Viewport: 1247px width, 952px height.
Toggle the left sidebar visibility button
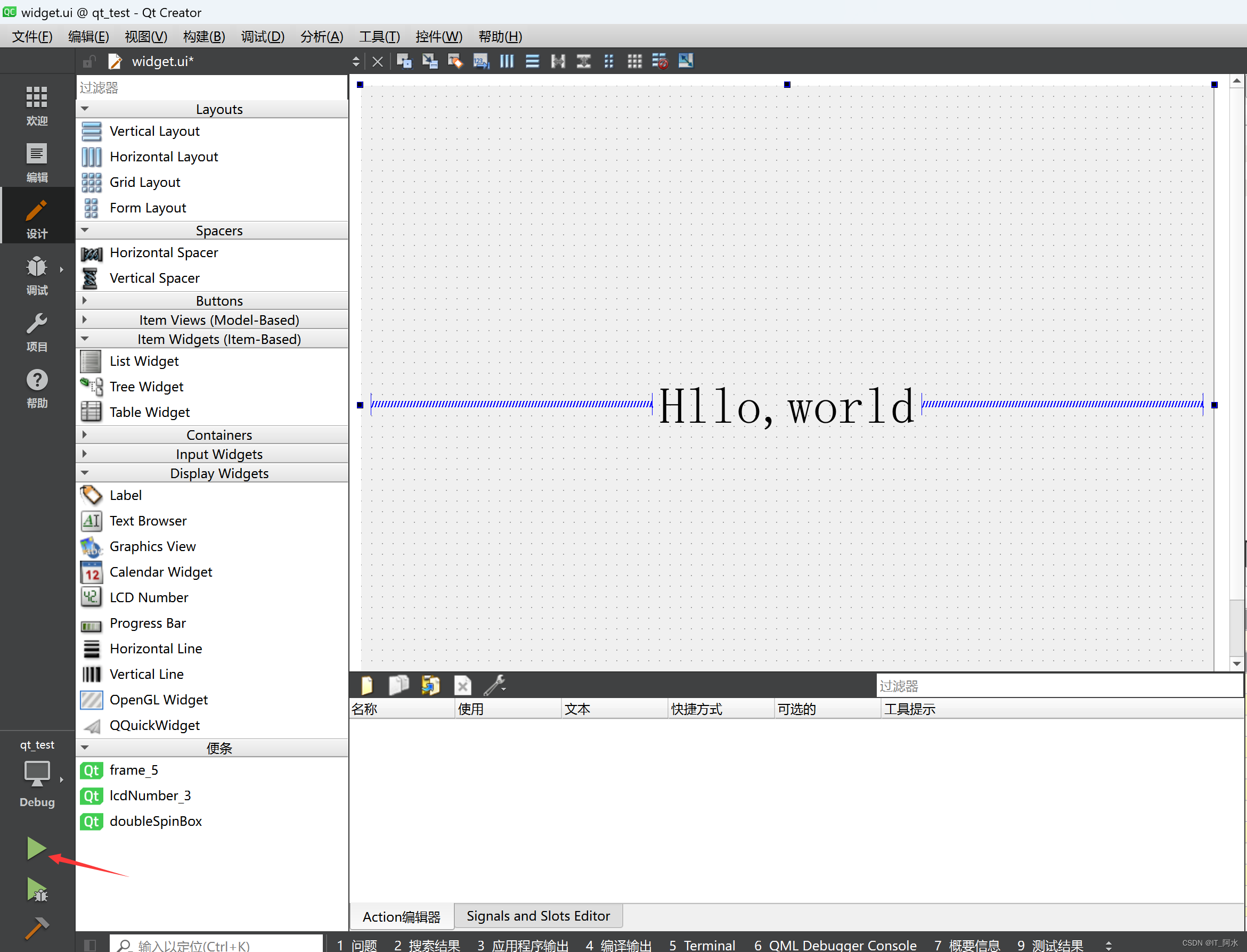point(89,944)
